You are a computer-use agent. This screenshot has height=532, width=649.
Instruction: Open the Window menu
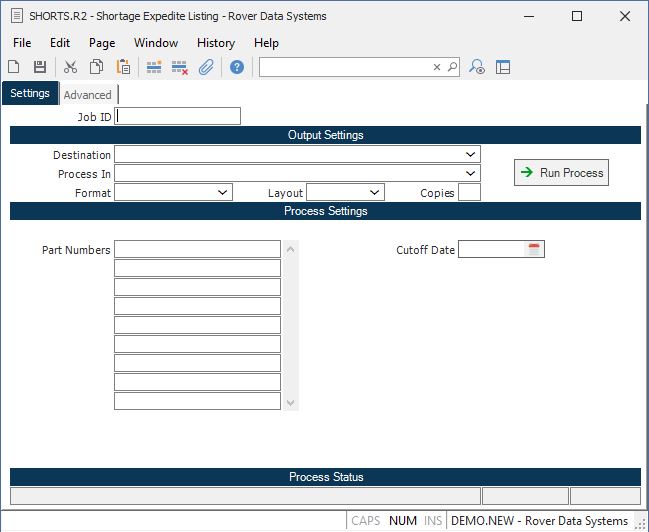pyautogui.click(x=156, y=43)
